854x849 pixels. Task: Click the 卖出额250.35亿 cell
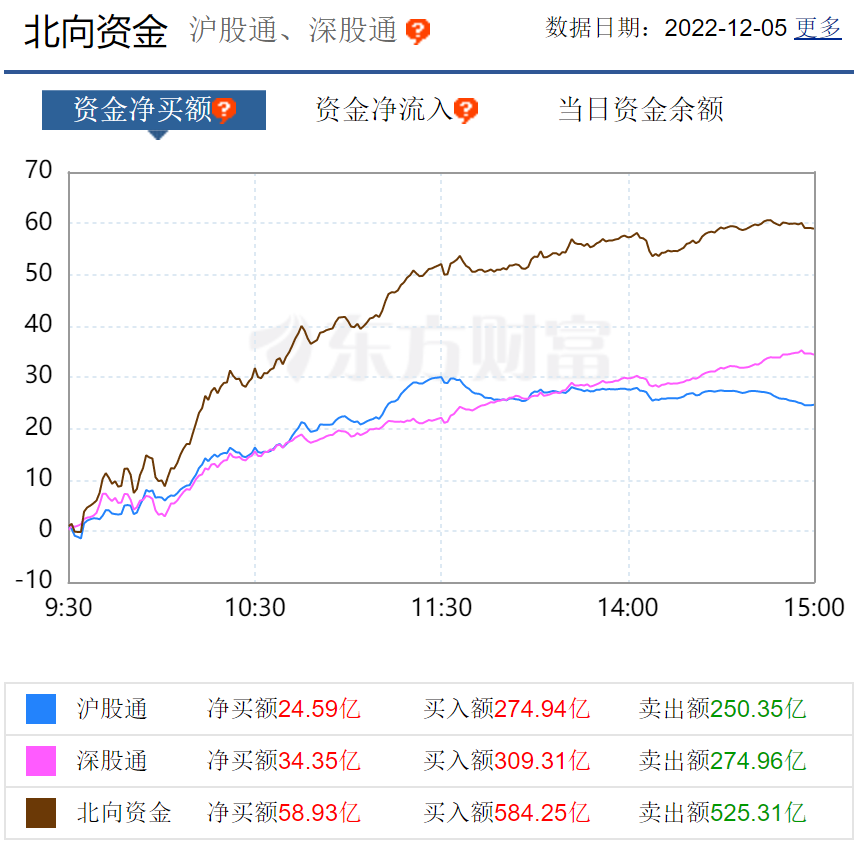pyautogui.click(x=723, y=709)
